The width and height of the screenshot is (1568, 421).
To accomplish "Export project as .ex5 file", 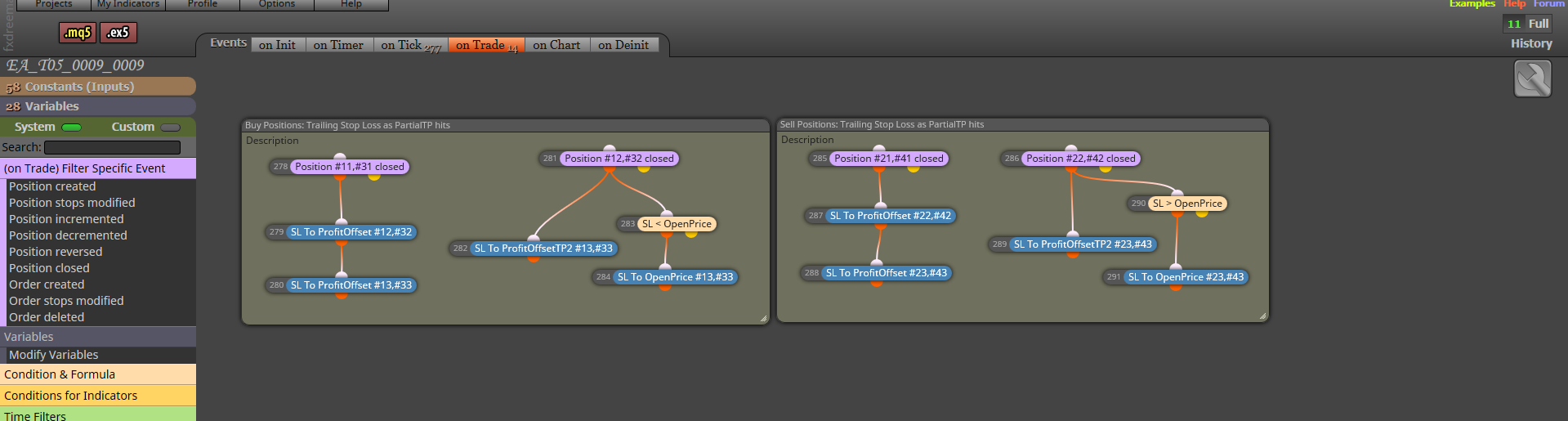I will tap(118, 33).
